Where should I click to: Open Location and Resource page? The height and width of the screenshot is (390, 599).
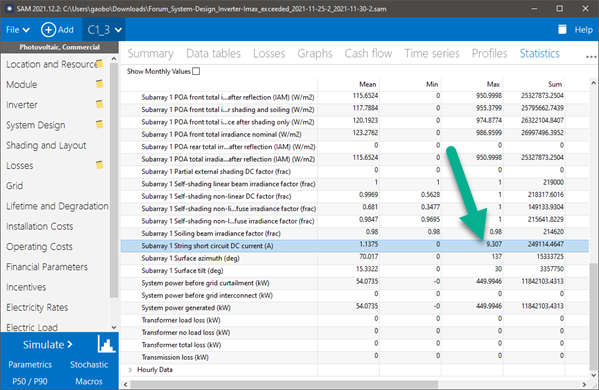(x=52, y=64)
